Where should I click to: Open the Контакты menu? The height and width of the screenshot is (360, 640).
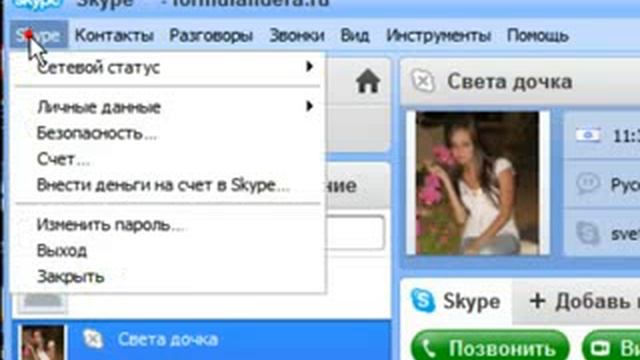tap(114, 36)
